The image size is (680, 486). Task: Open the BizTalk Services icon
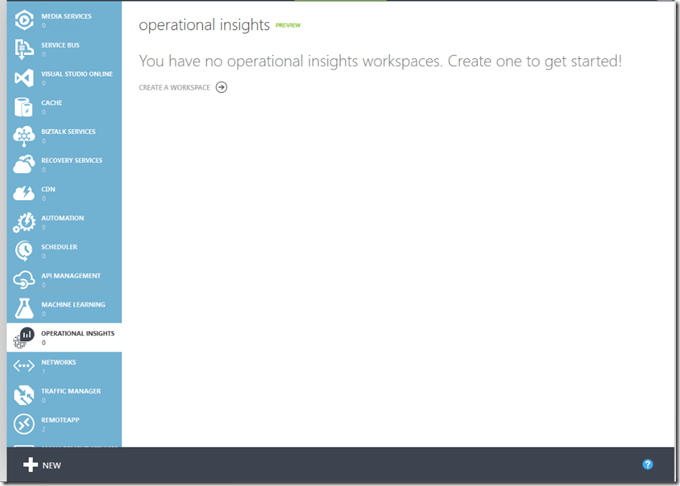(x=24, y=135)
